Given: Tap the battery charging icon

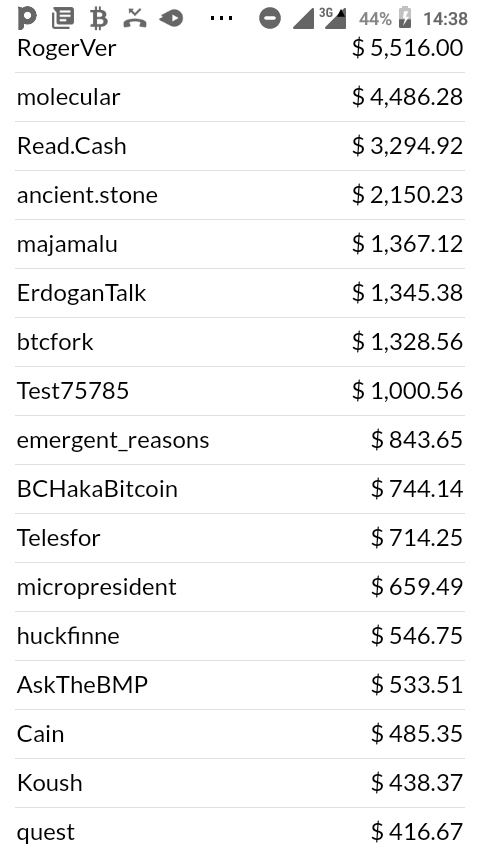Looking at the screenshot, I should [x=405, y=18].
